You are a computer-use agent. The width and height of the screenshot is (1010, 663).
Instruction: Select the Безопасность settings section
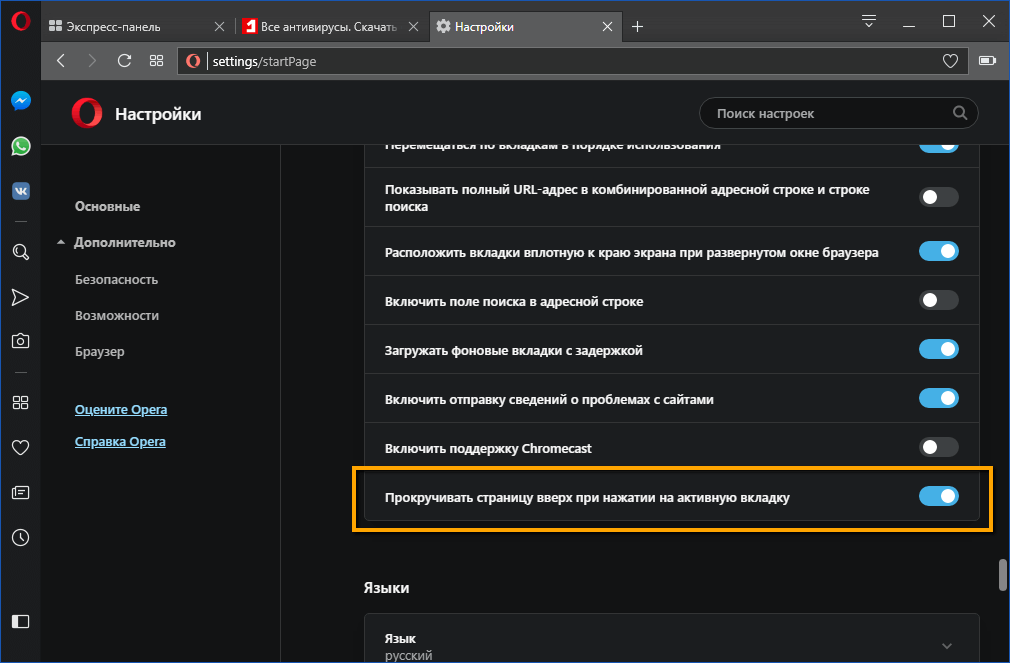[x=116, y=279]
